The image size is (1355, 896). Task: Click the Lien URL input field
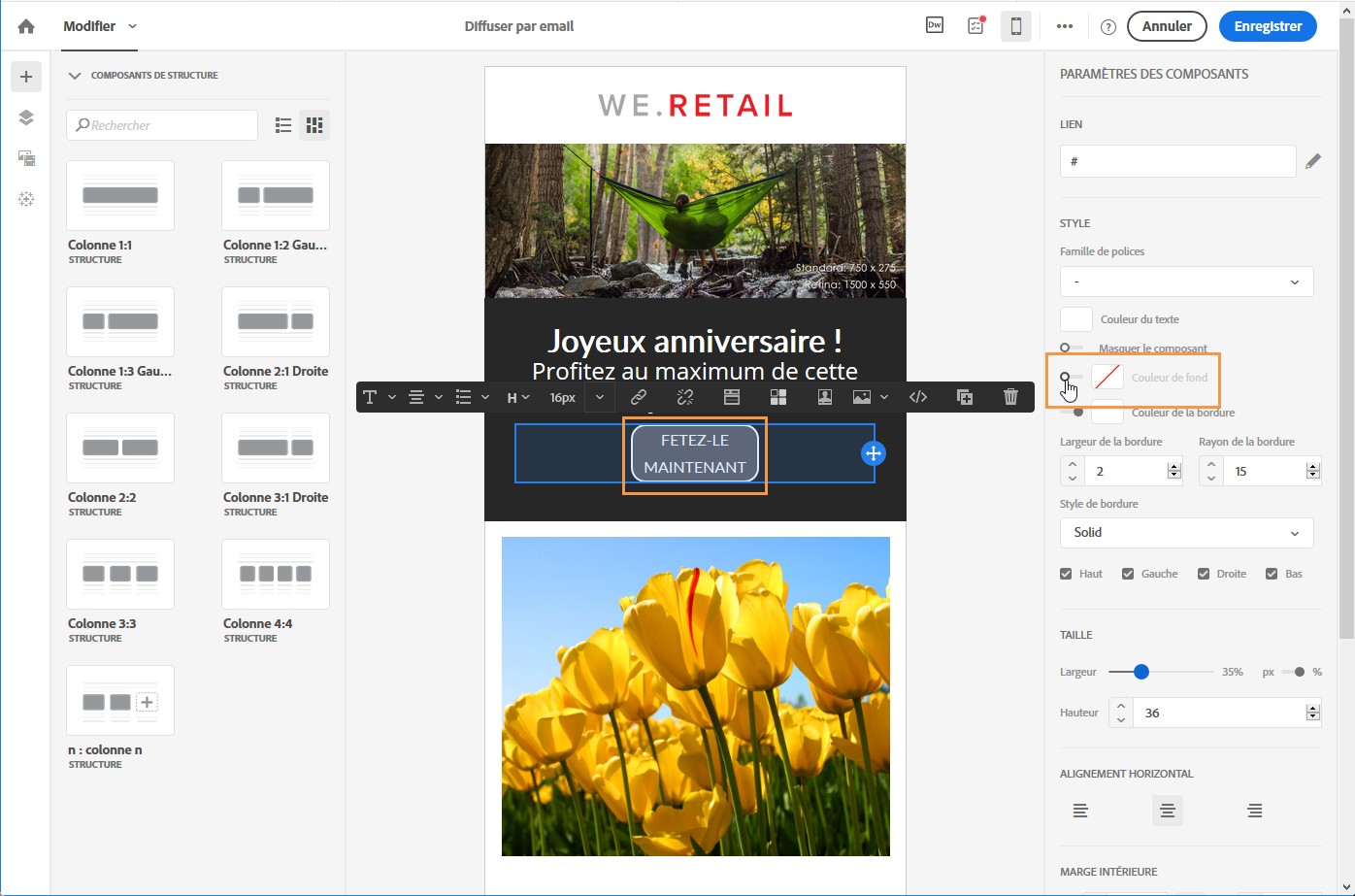[1177, 161]
